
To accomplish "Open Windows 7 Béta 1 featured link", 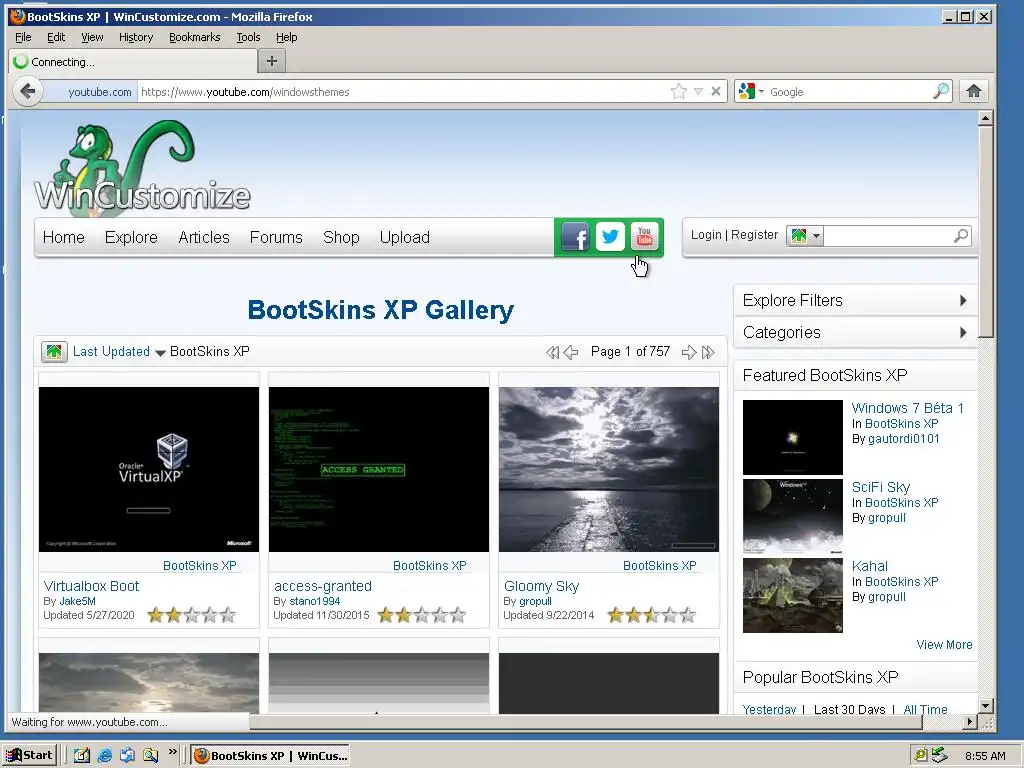I will click(908, 408).
